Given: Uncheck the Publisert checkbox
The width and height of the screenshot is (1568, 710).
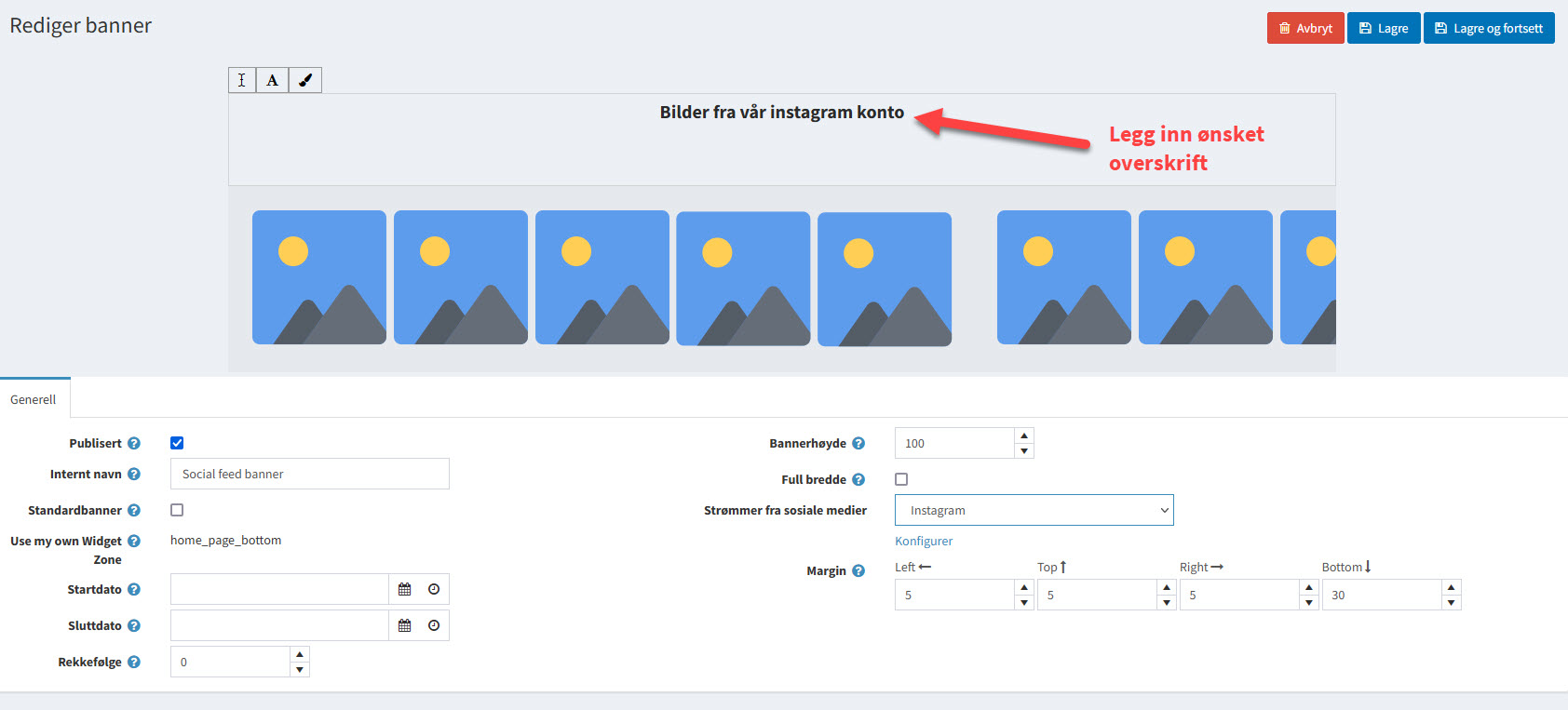Looking at the screenshot, I should [x=177, y=443].
